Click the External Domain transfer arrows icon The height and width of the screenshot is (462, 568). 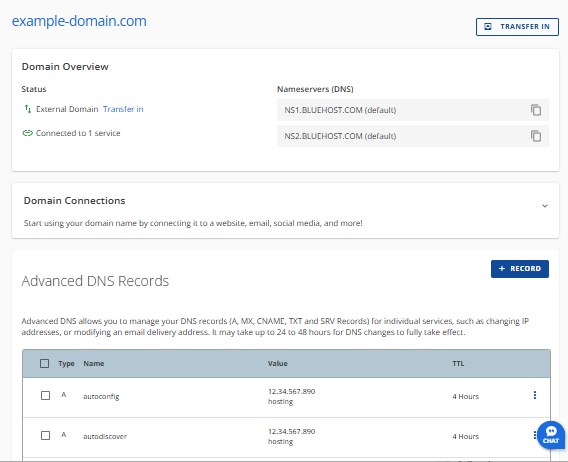pyautogui.click(x=28, y=109)
